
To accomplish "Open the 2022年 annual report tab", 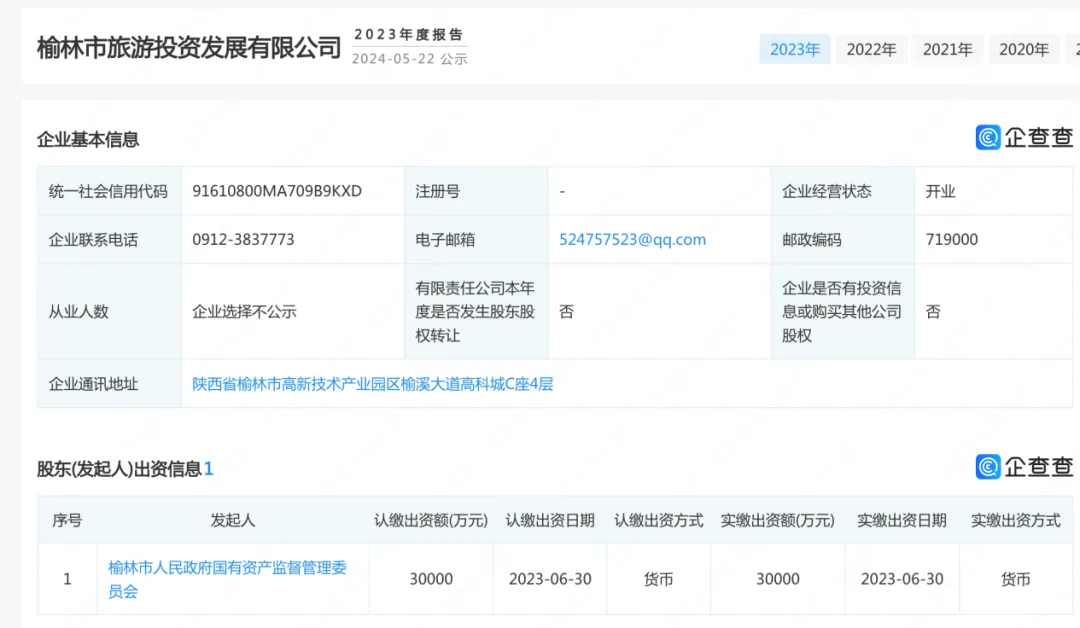I will [871, 49].
